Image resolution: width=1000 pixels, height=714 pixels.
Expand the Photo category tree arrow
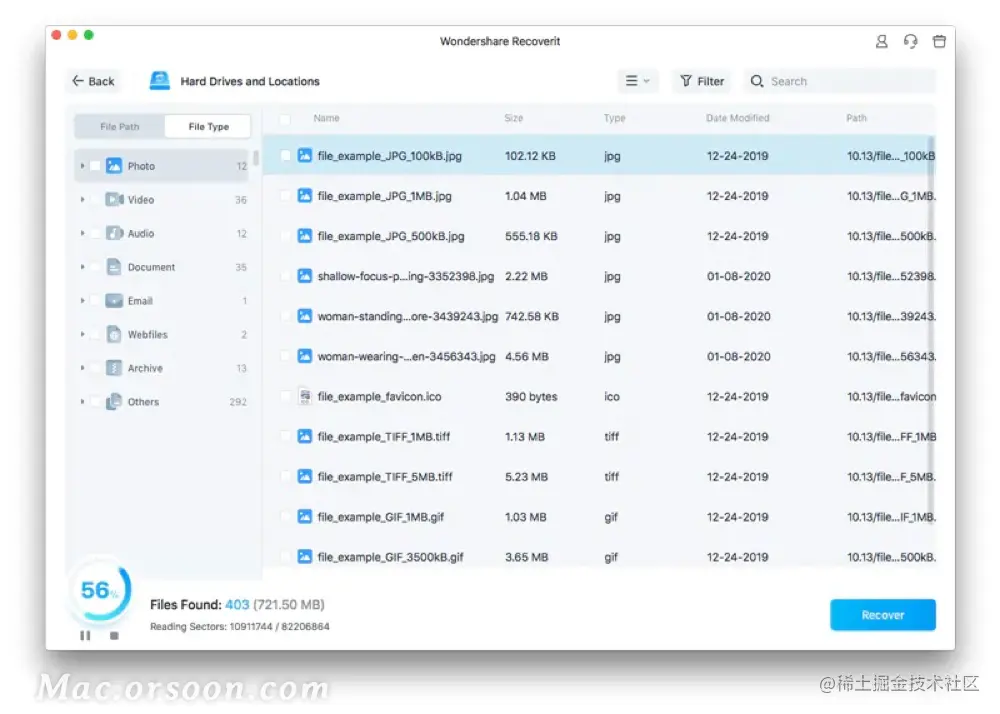82,166
